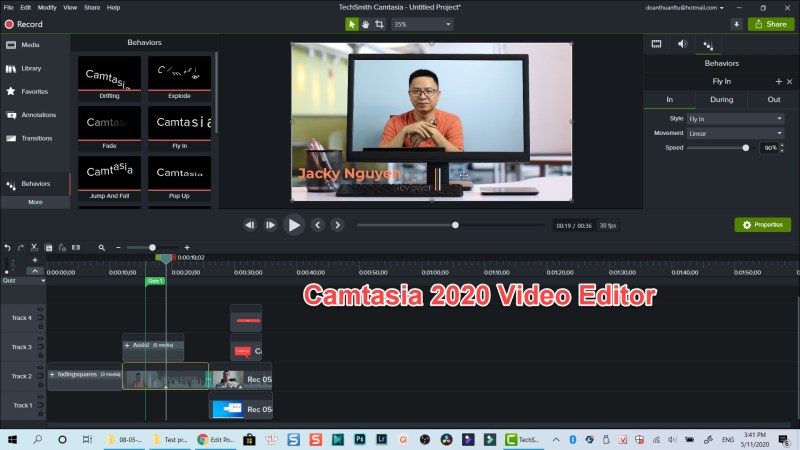This screenshot has height=450, width=800.
Task: Remove the Fly In behavior with X icon
Action: pyautogui.click(x=790, y=81)
